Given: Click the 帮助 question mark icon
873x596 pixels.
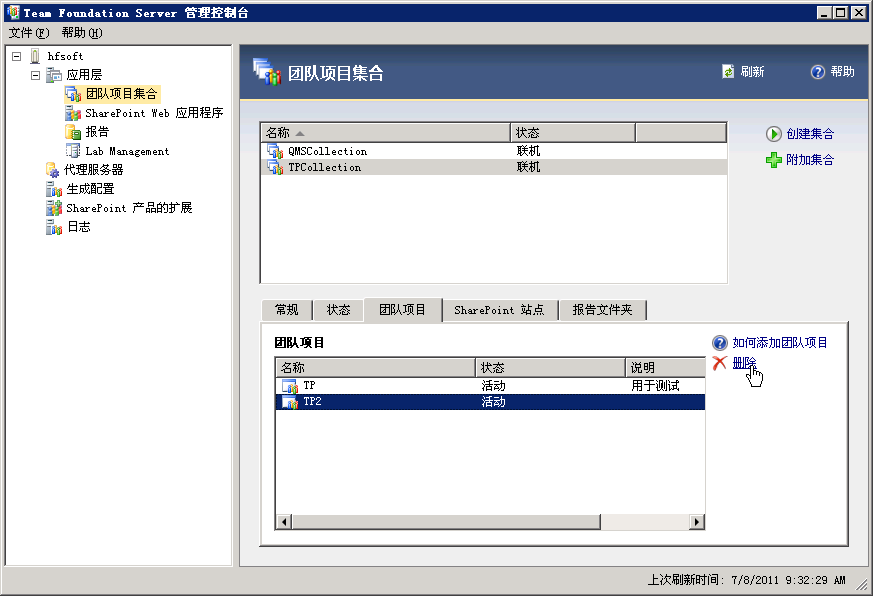Looking at the screenshot, I should pyautogui.click(x=817, y=72).
